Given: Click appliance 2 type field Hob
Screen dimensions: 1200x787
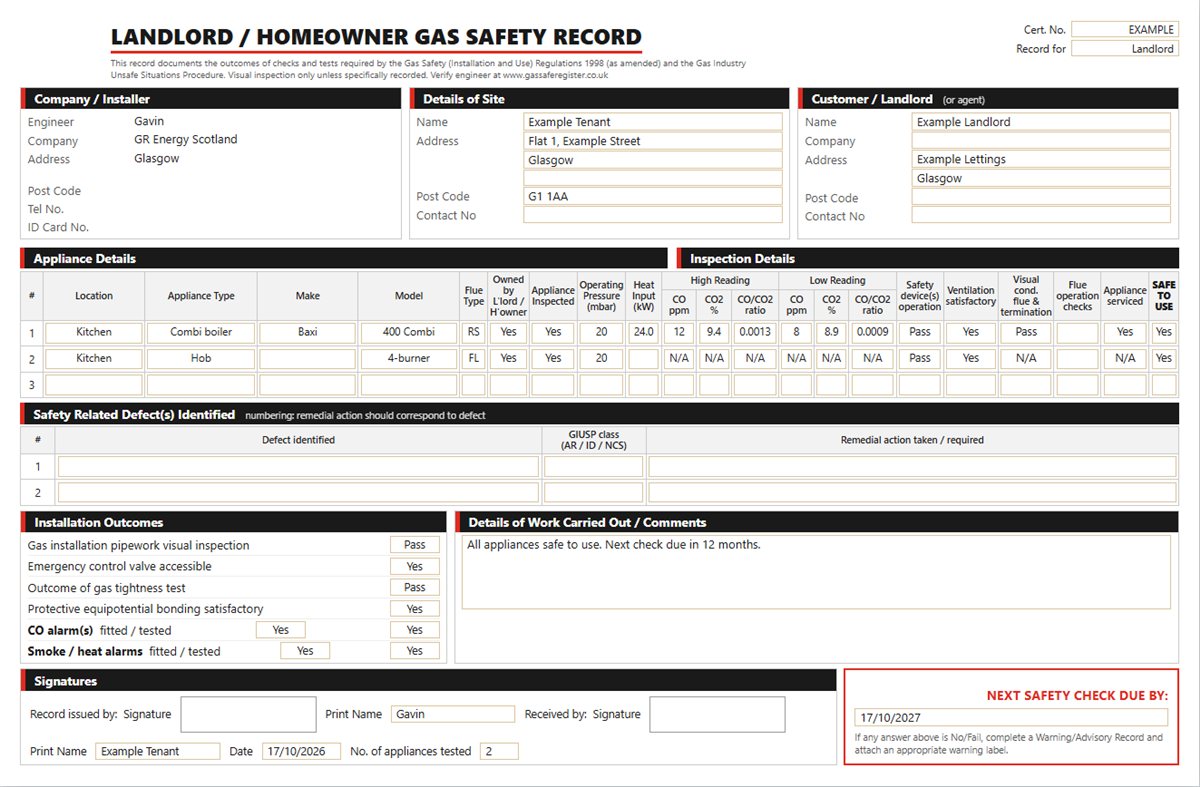Looking at the screenshot, I should [x=201, y=358].
